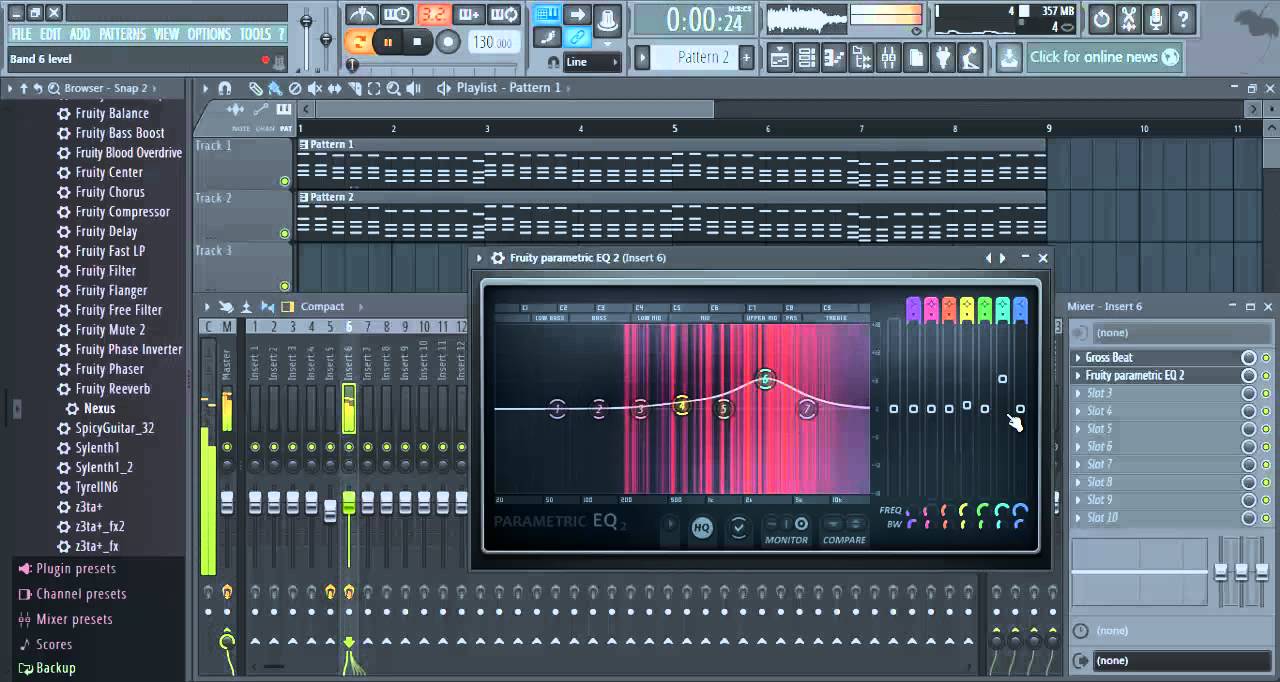
Task: Click the download content library icon
Action: [1009, 57]
